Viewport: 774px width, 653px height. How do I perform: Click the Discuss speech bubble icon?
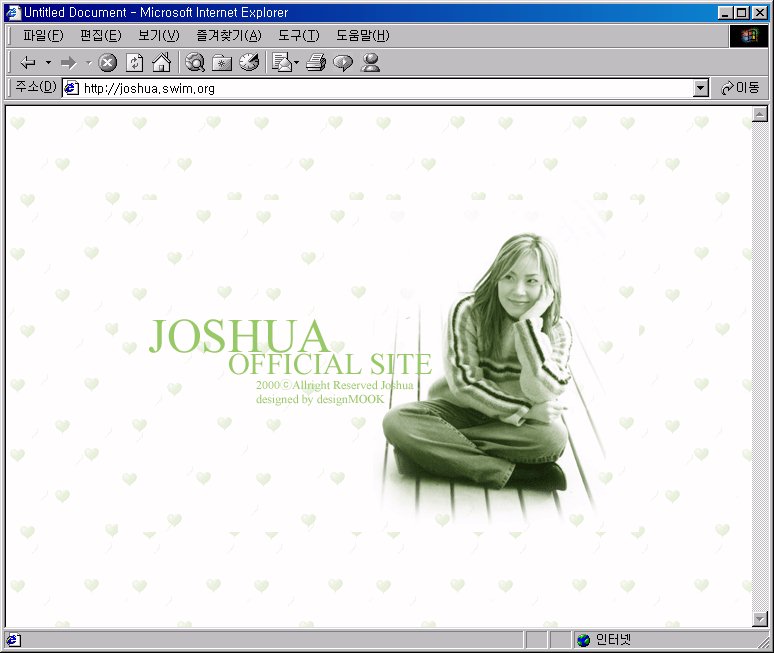tap(343, 63)
